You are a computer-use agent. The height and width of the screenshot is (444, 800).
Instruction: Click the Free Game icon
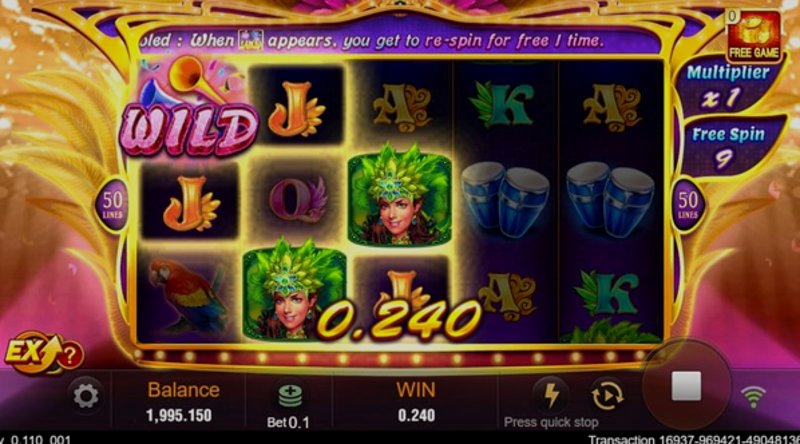pyautogui.click(x=754, y=37)
